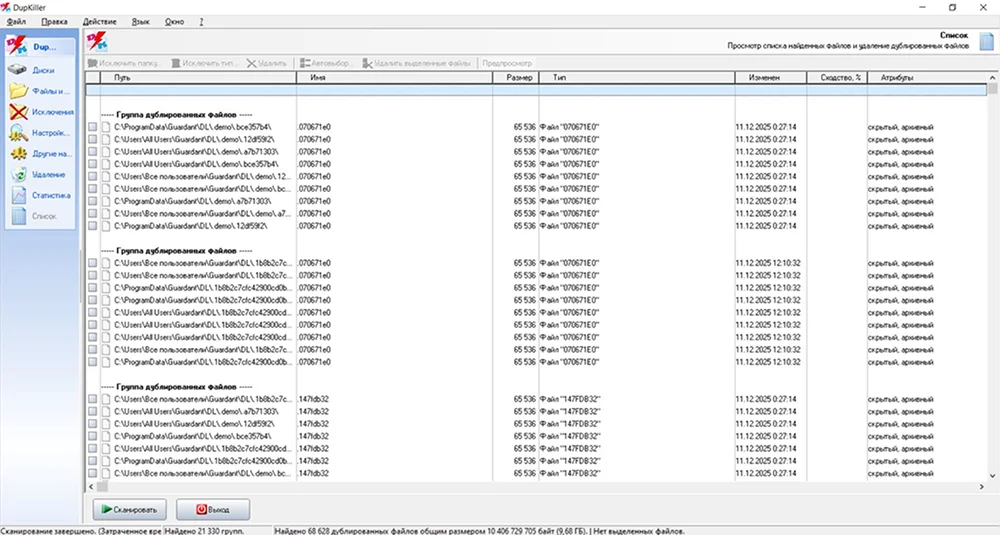The width and height of the screenshot is (1000, 535).
Task: Sort list by the Размер column header
Action: tap(518, 77)
